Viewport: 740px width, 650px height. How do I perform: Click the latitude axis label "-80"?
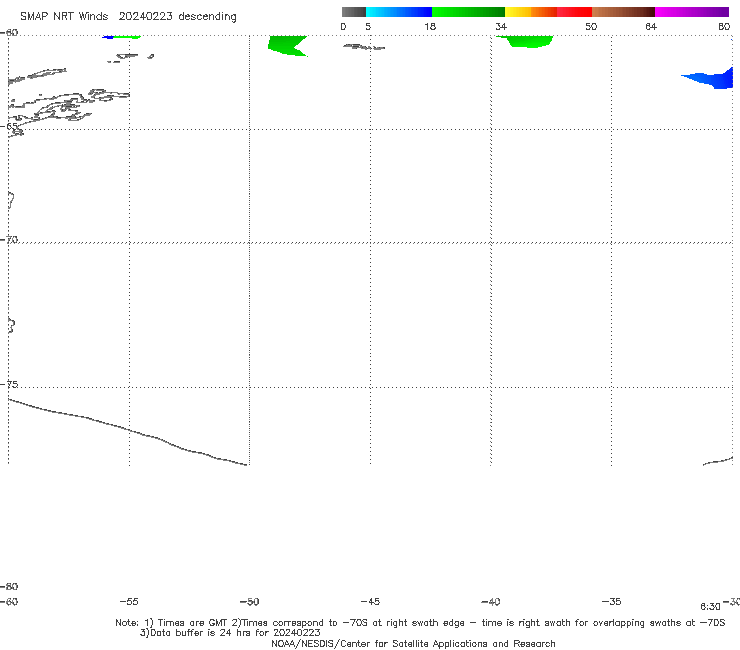[9, 587]
